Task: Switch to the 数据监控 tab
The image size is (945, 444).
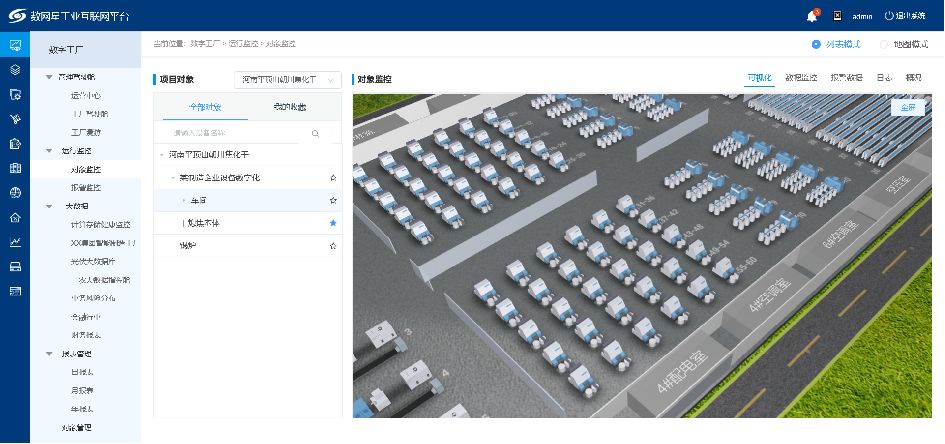Action: [801, 78]
